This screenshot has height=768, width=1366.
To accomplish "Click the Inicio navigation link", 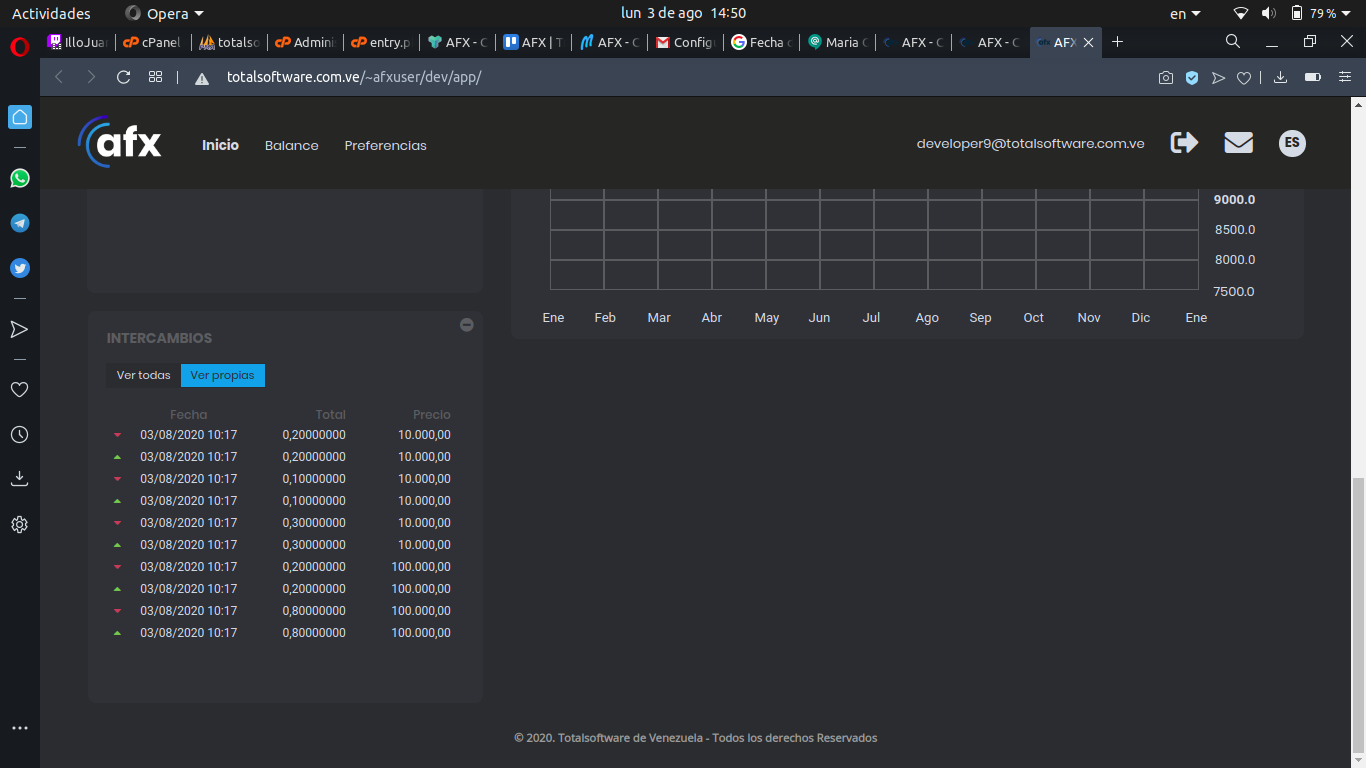I will click(220, 145).
